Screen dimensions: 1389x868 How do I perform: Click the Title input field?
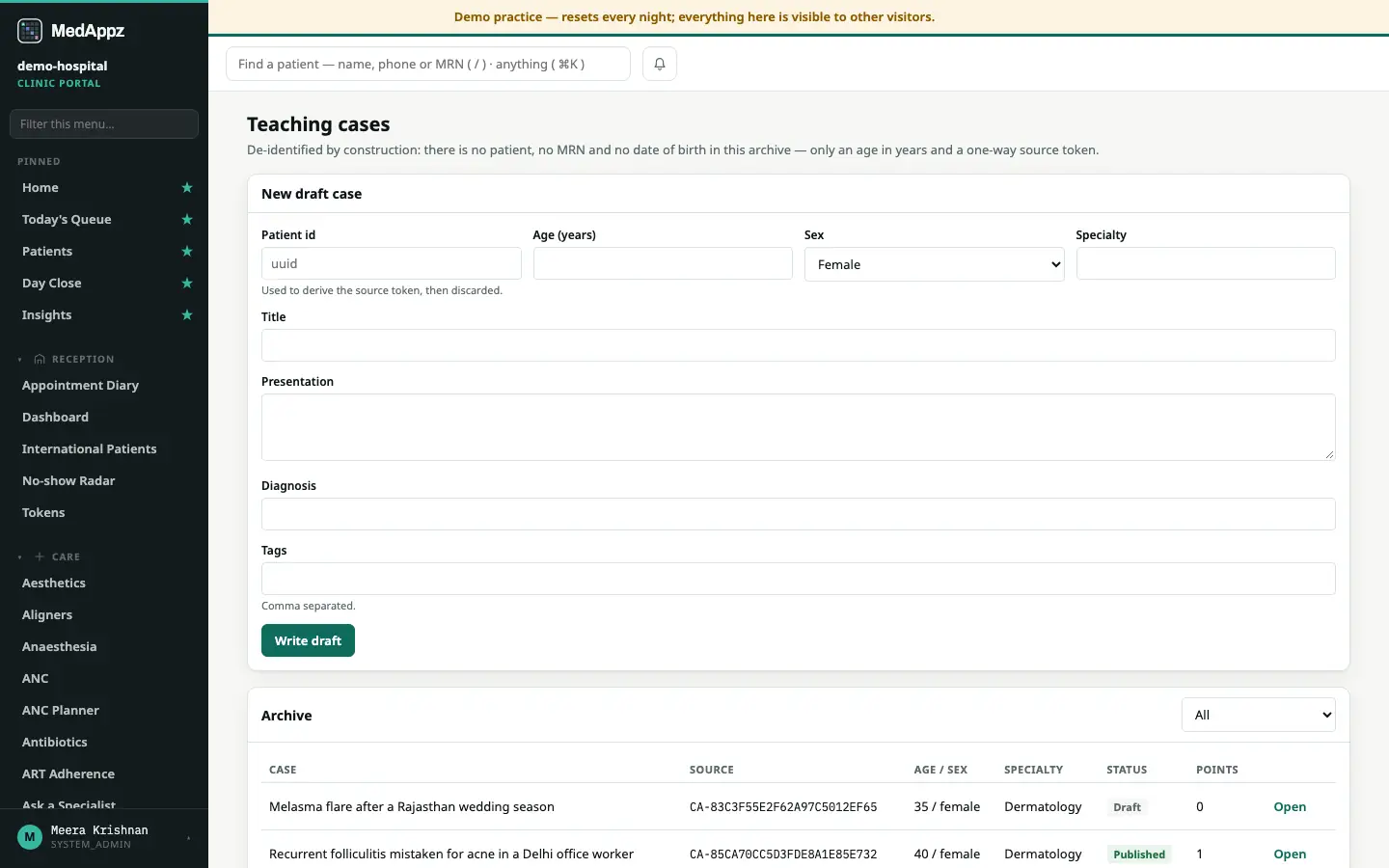point(799,345)
